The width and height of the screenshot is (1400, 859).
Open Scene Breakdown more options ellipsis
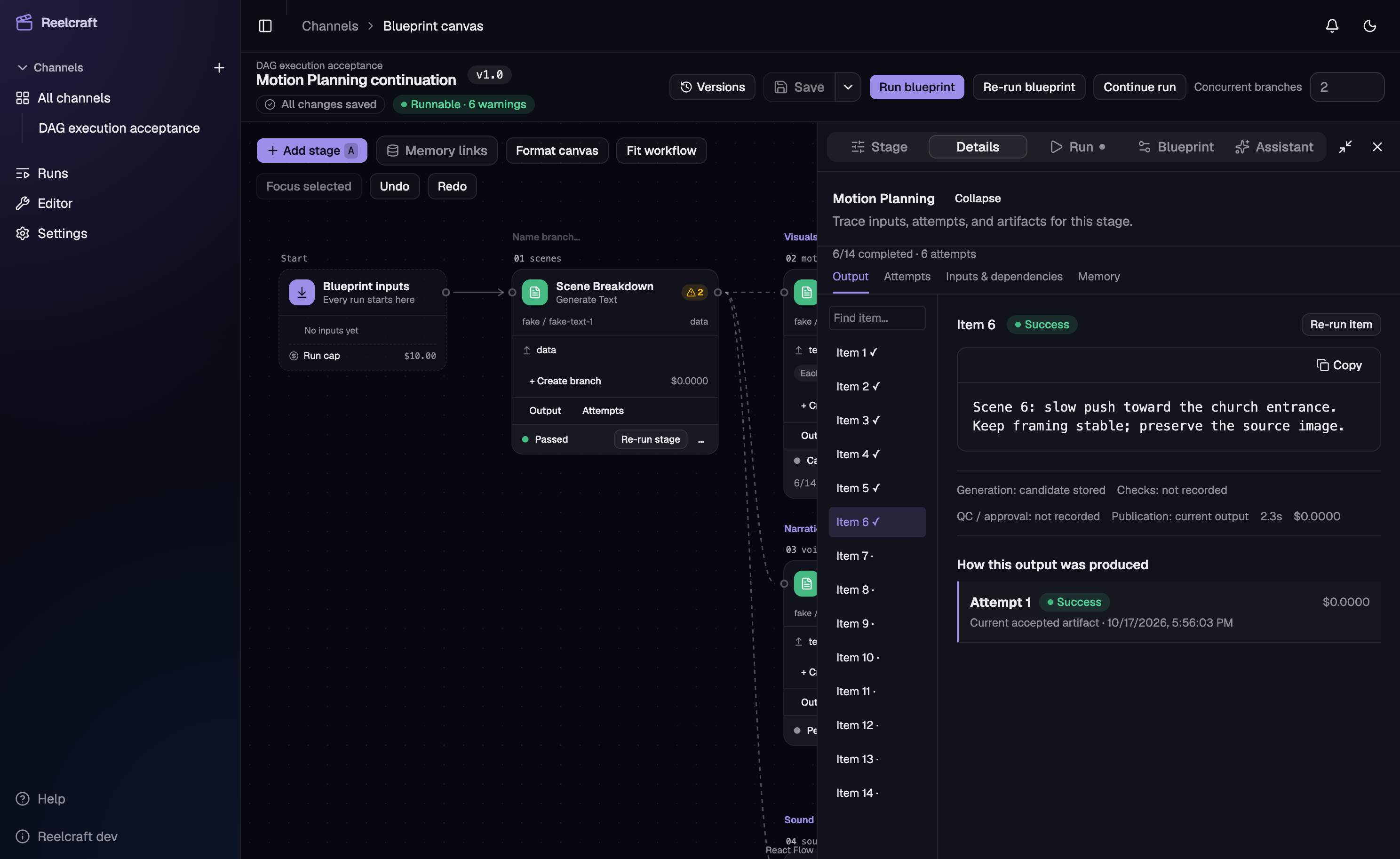point(701,439)
